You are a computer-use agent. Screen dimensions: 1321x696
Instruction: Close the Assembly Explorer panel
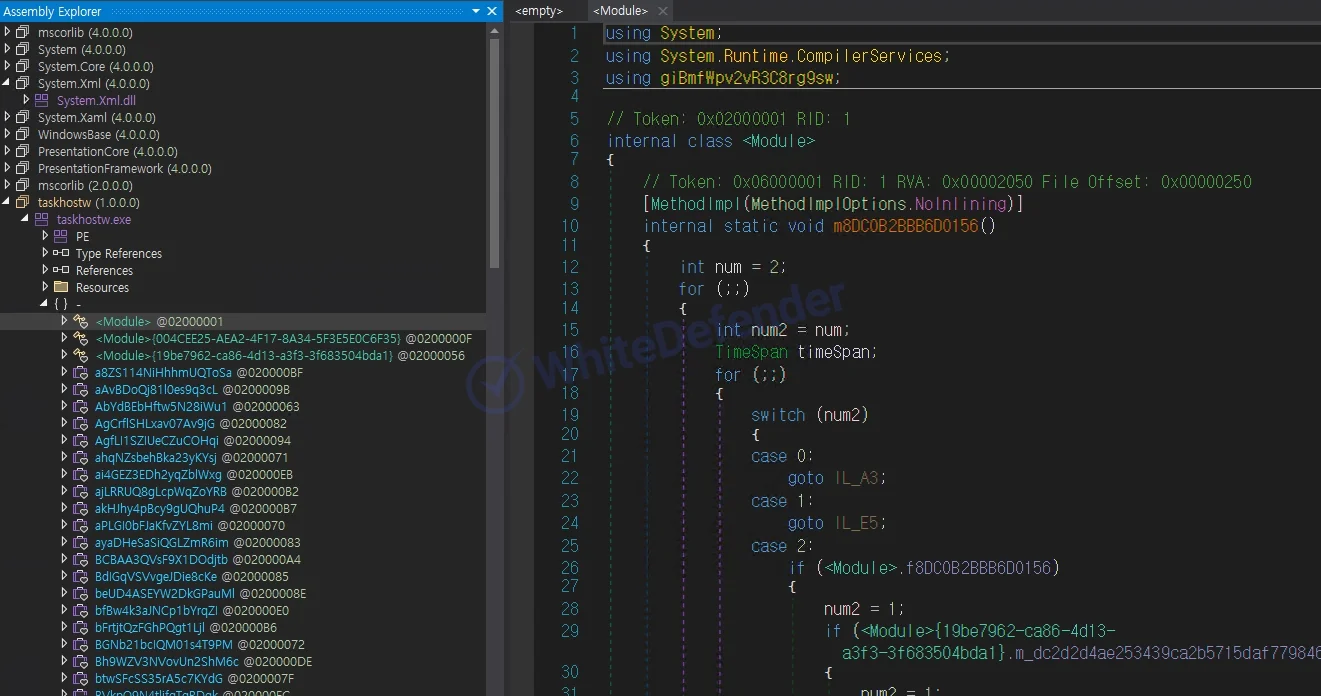492,11
